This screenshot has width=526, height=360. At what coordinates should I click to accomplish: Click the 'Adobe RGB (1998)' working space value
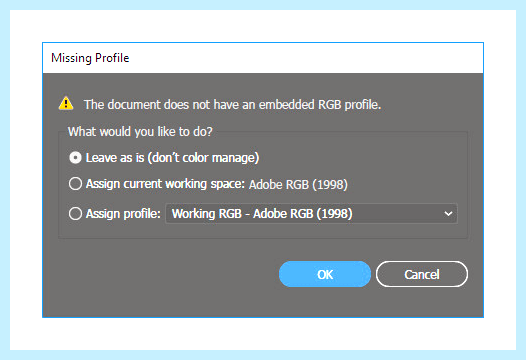click(298, 185)
